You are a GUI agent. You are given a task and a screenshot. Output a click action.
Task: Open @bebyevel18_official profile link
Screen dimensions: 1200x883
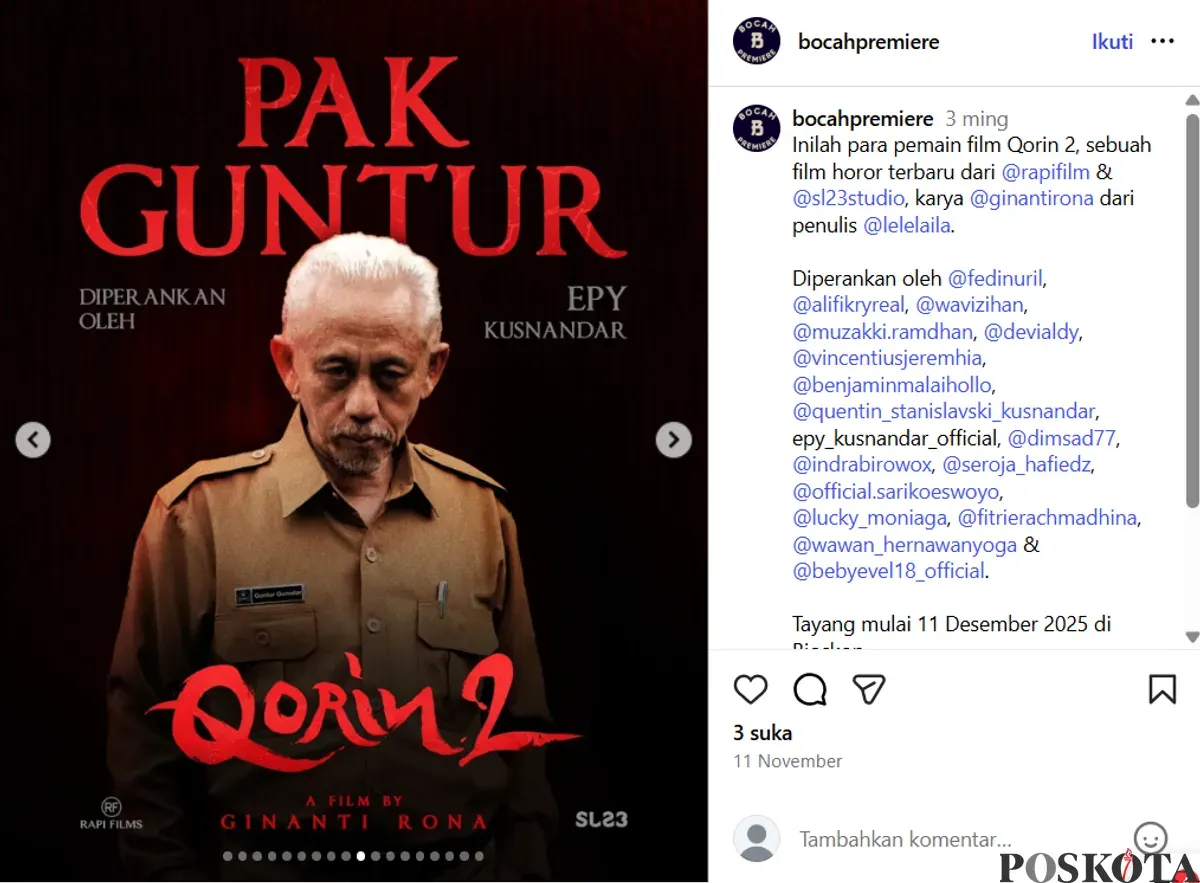pyautogui.click(x=889, y=571)
